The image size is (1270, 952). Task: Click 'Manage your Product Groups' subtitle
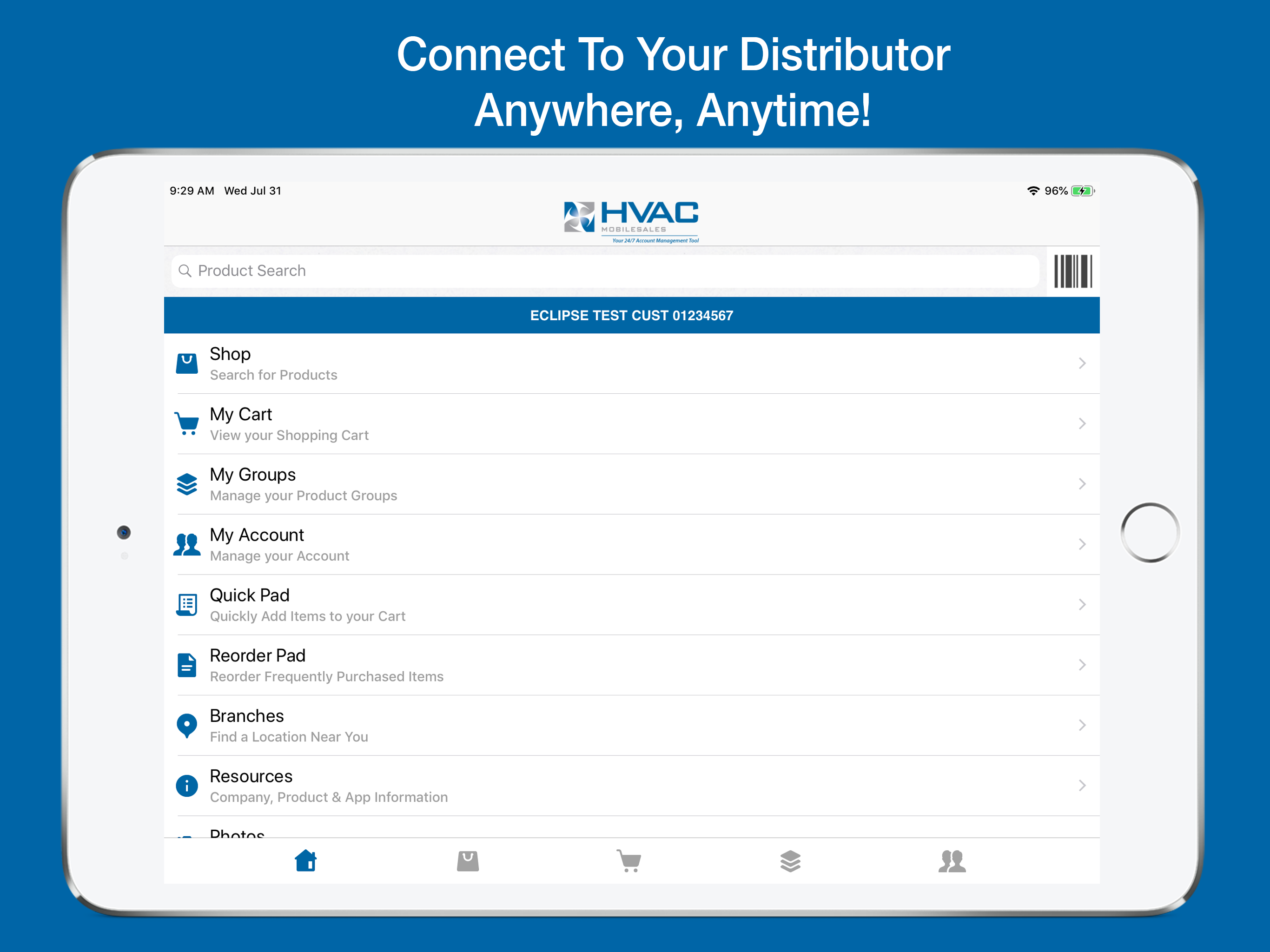[304, 496]
